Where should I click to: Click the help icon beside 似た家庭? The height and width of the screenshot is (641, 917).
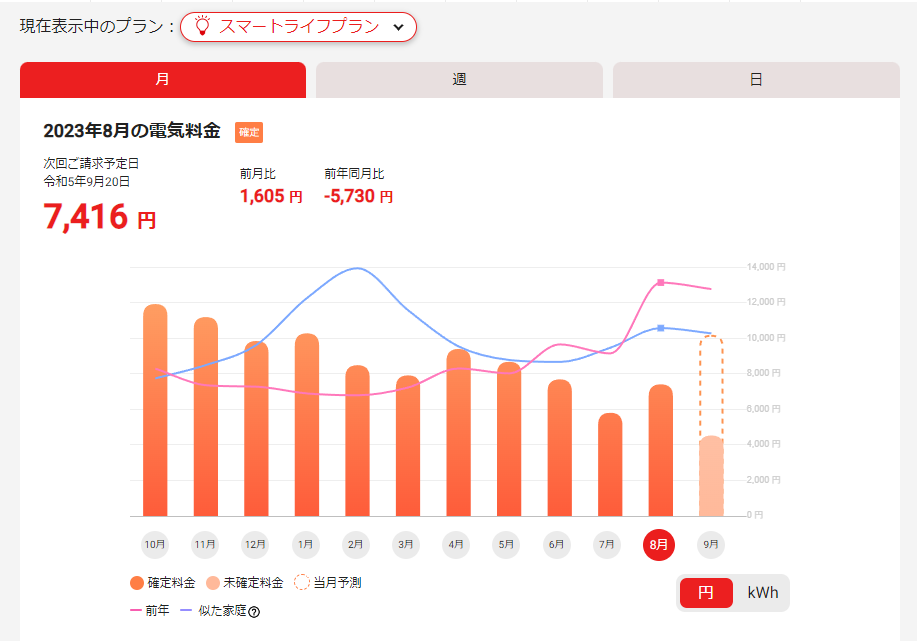tap(254, 611)
